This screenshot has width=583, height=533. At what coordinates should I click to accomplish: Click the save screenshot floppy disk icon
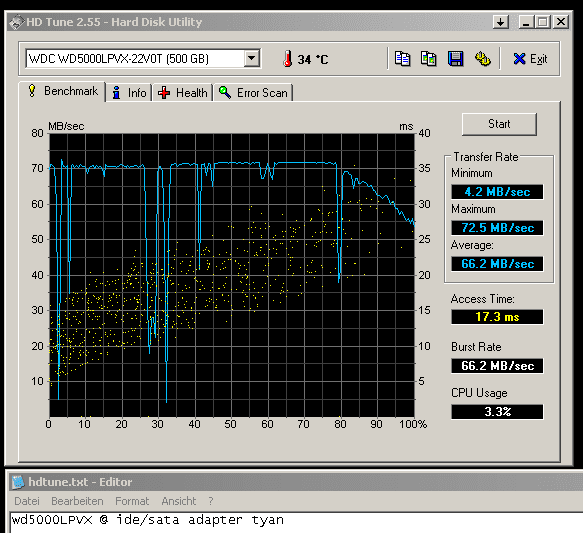click(x=455, y=59)
